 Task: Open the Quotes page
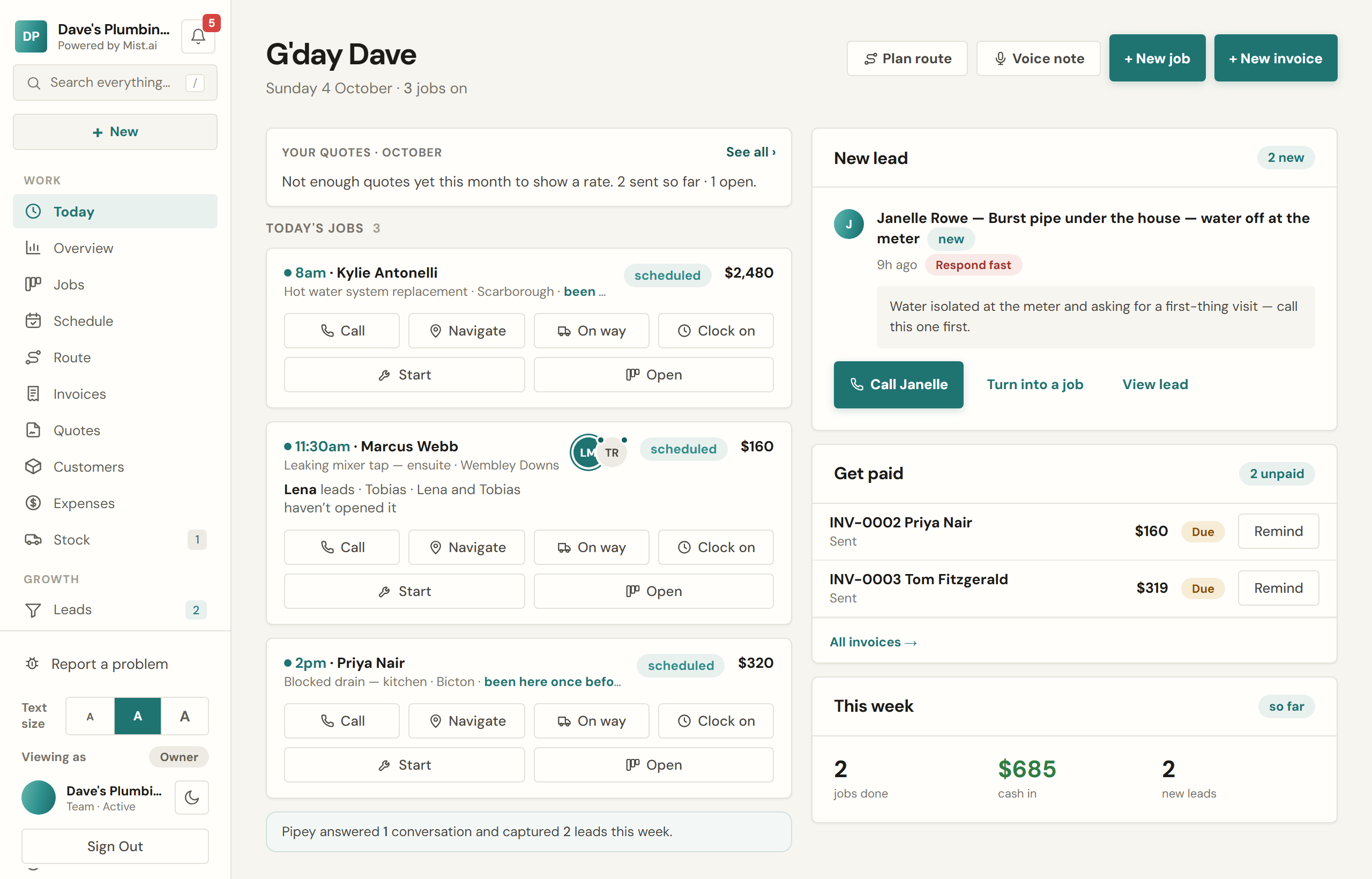(x=115, y=430)
